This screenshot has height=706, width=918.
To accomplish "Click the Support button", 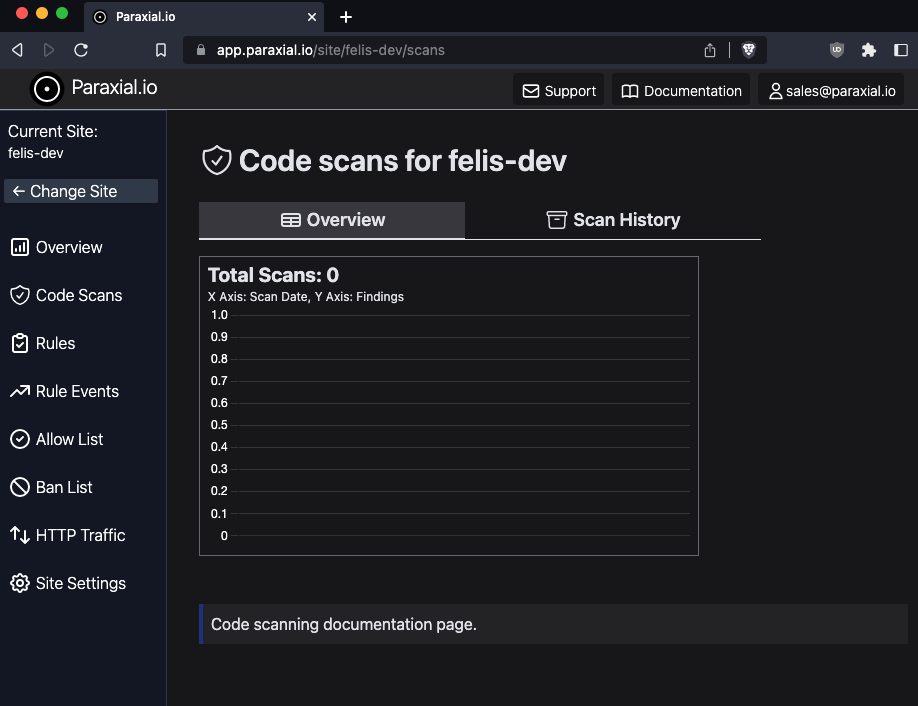I will [x=559, y=91].
